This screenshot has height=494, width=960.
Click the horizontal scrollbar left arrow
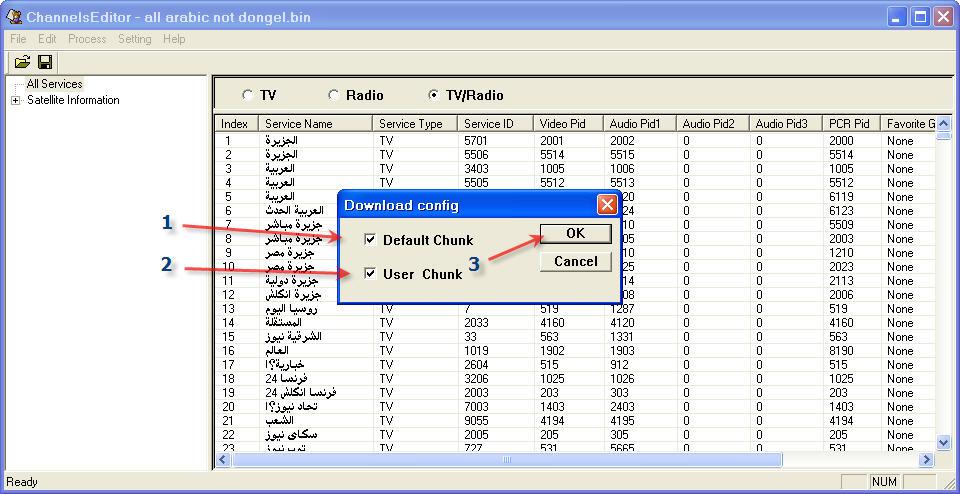tap(224, 459)
